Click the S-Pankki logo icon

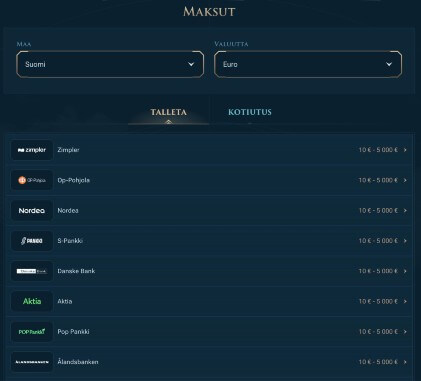32,241
